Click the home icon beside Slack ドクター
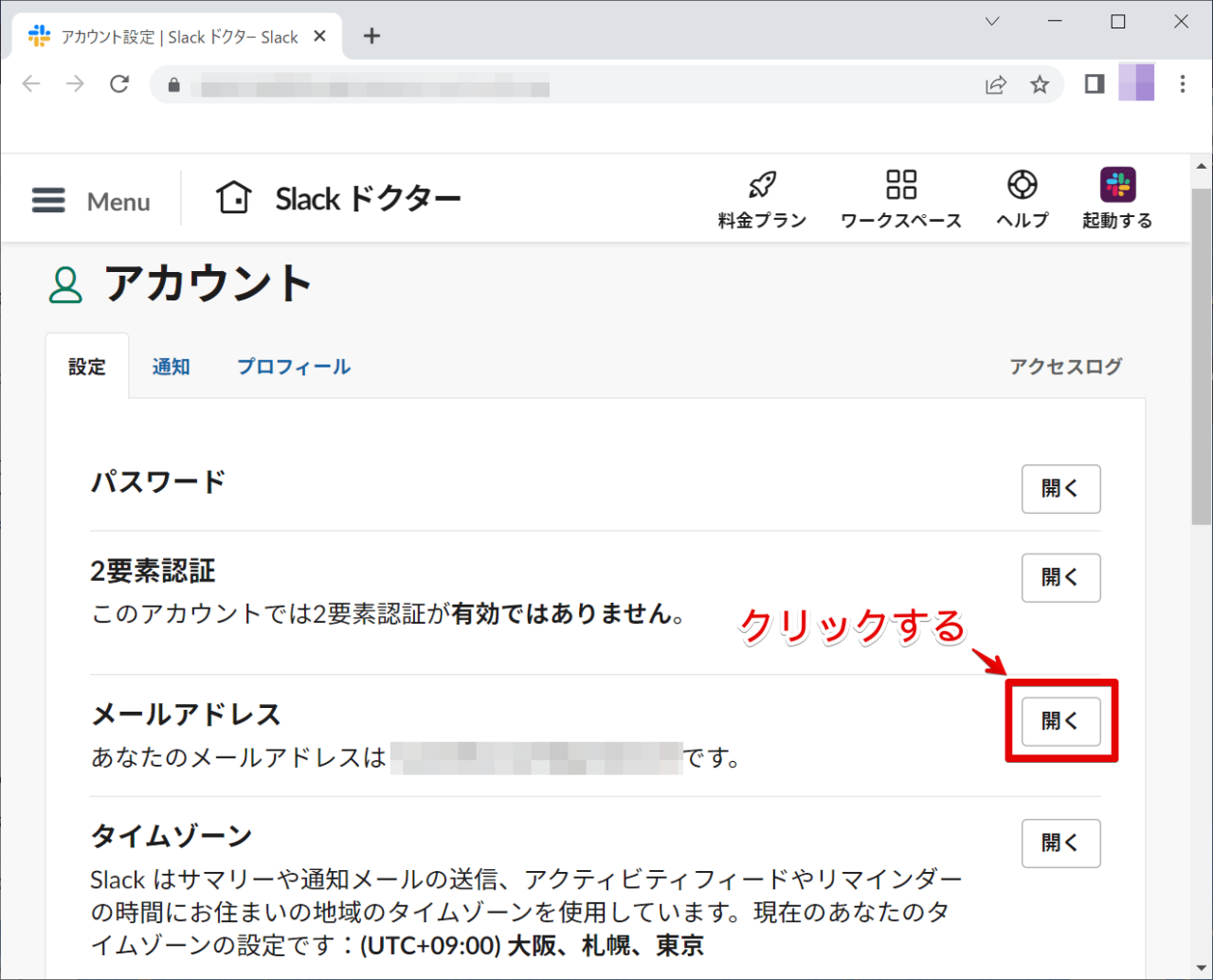 (x=234, y=198)
